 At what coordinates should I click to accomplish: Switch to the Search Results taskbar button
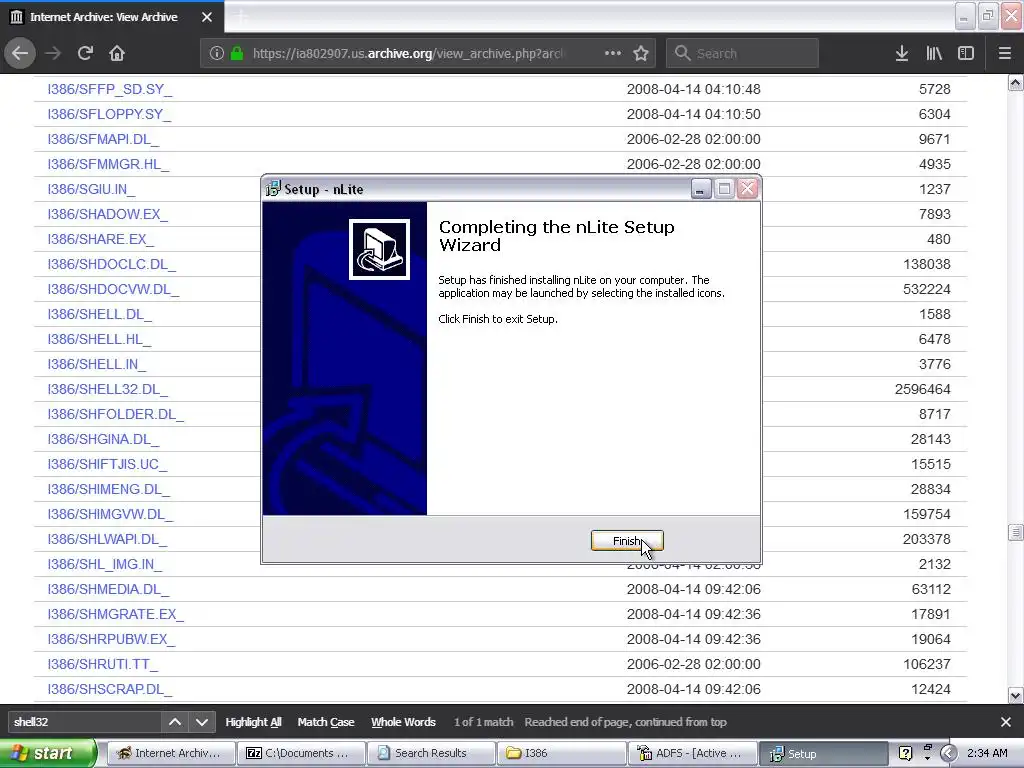coord(431,753)
